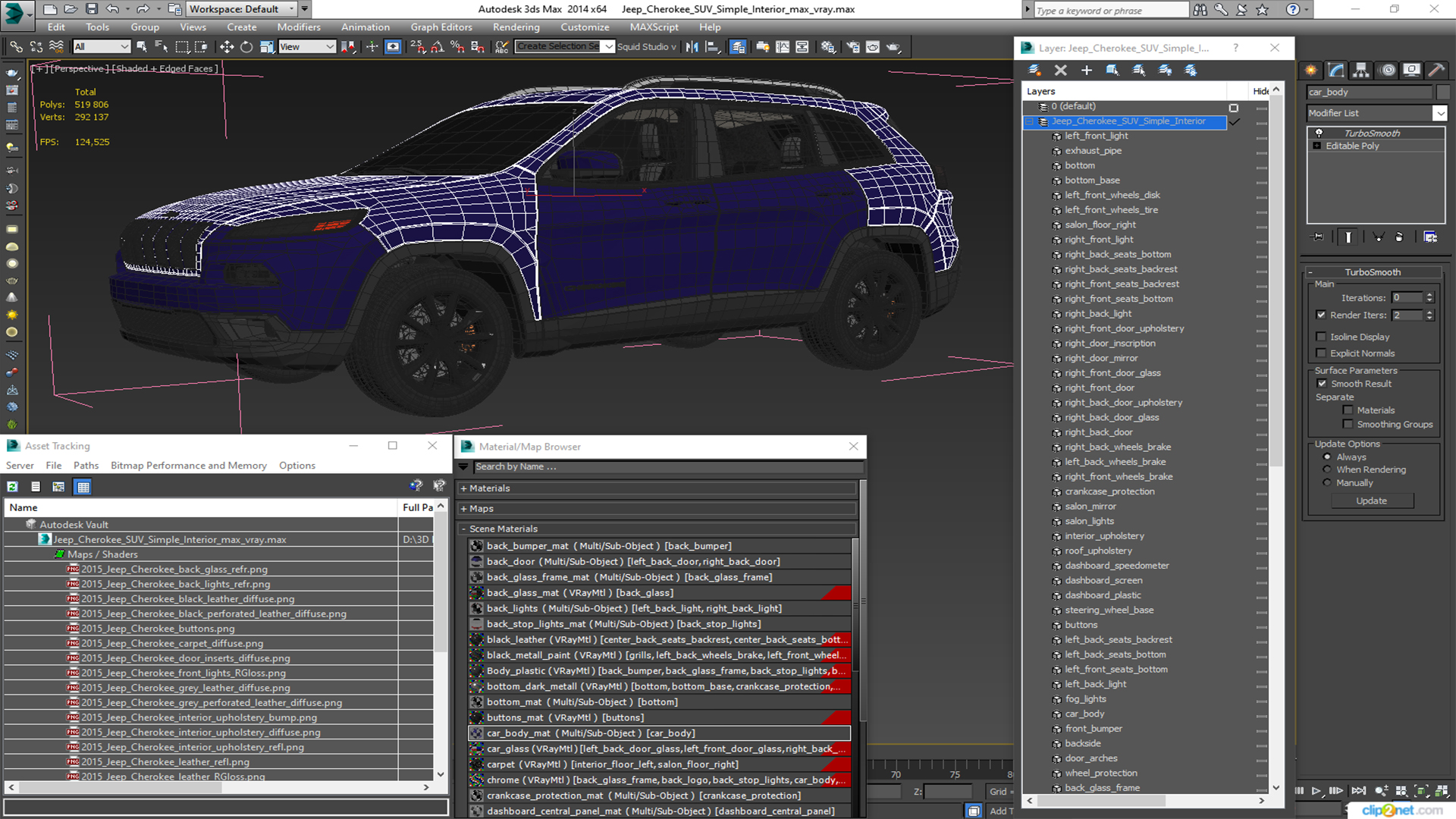
Task: Open reference coordinate View dropdown
Action: point(307,47)
